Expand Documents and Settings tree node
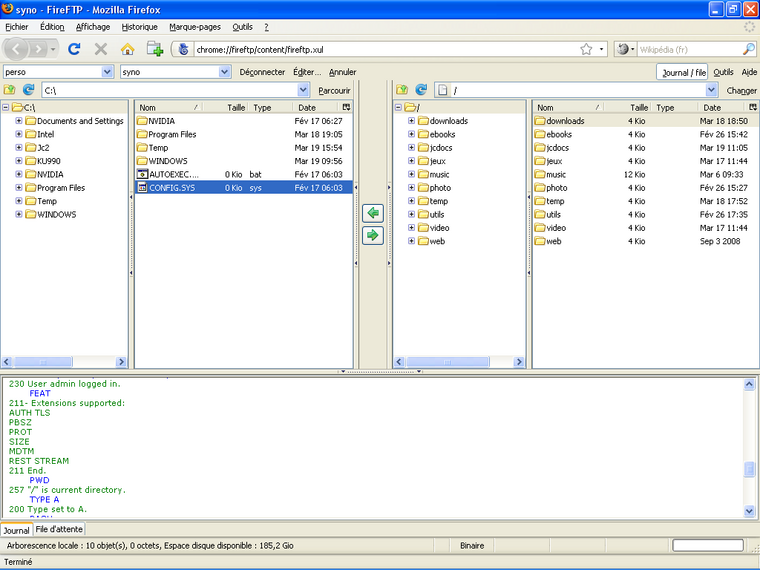760x570 pixels. (x=18, y=121)
